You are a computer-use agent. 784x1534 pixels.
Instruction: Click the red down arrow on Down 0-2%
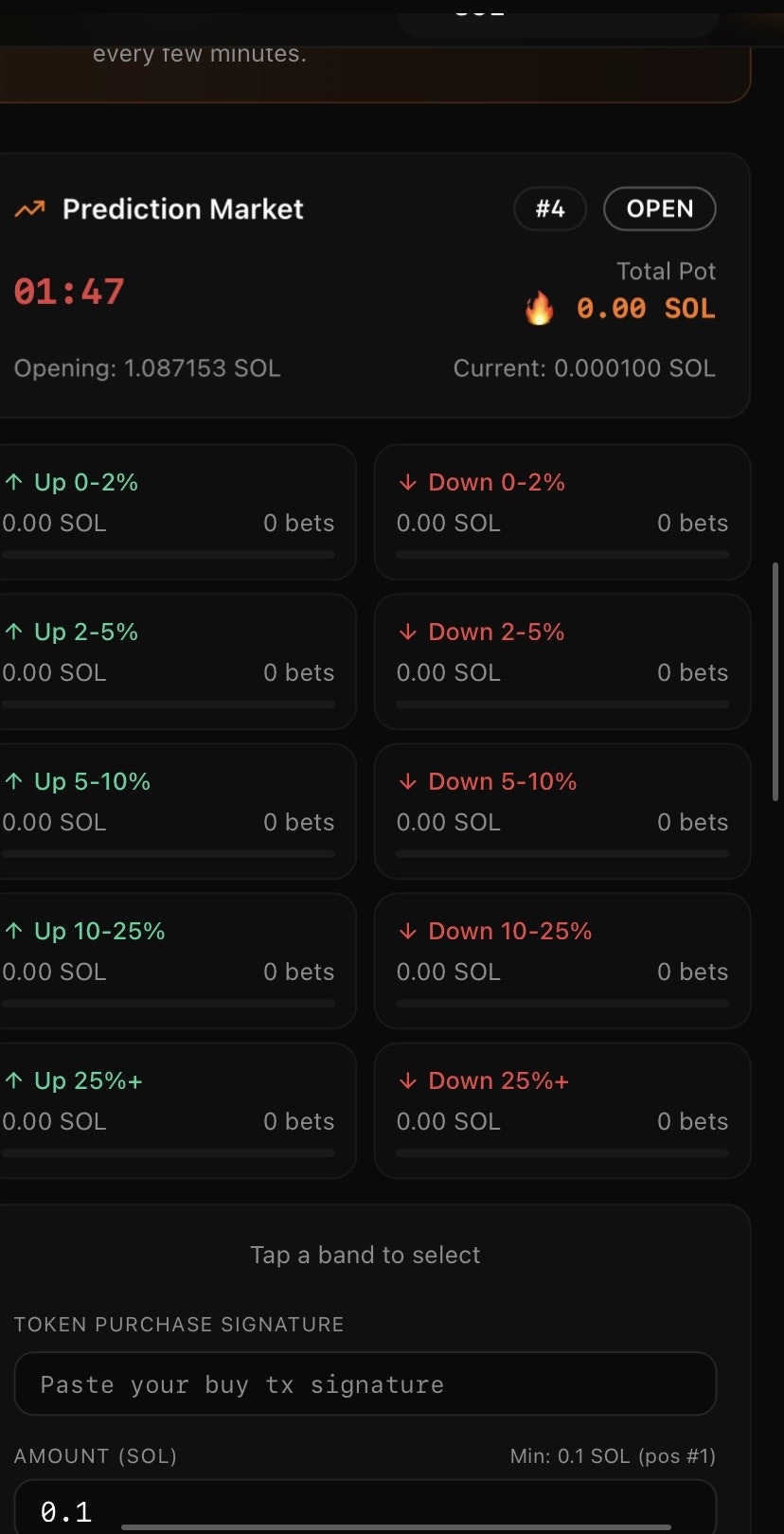(x=407, y=482)
